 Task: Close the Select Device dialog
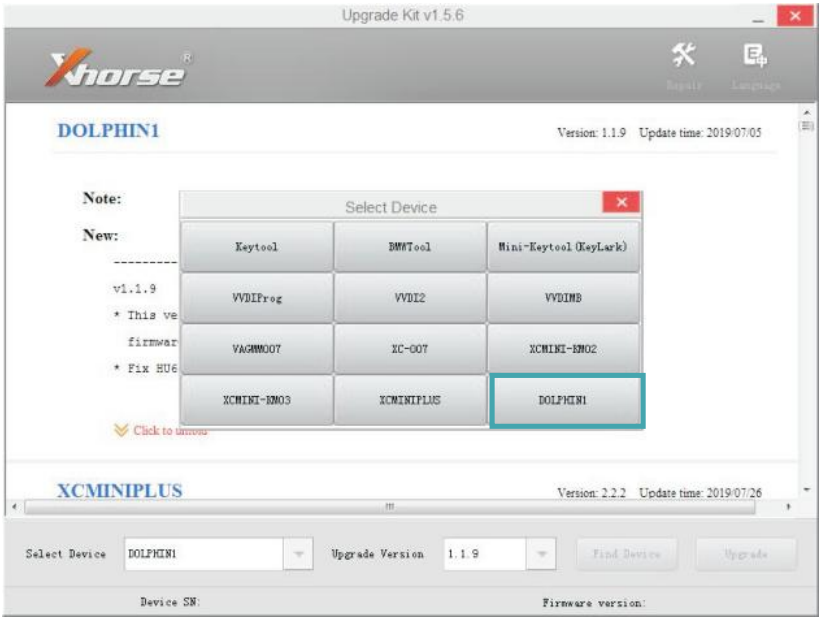(621, 202)
